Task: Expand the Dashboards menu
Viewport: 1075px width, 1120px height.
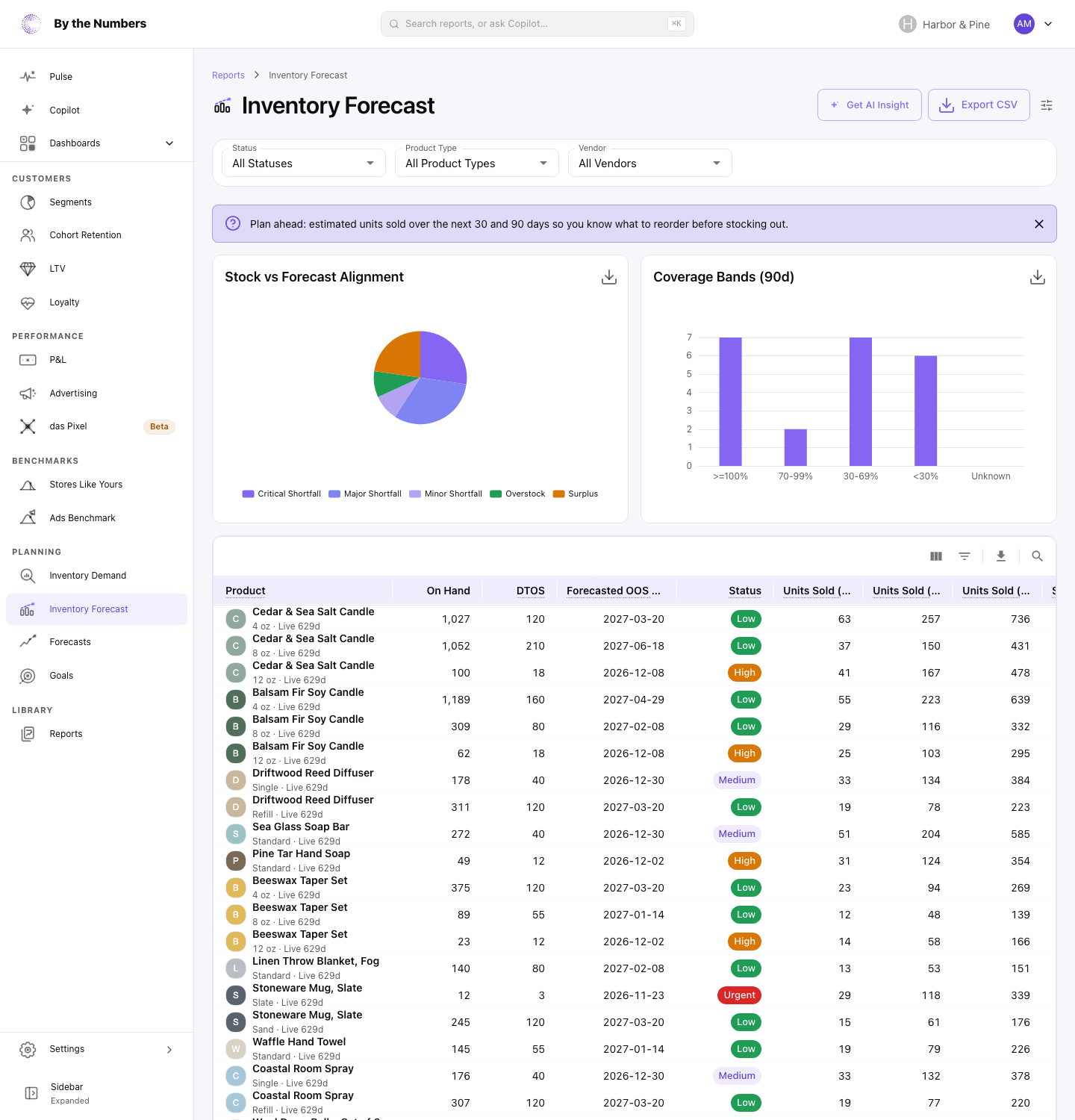Action: [97, 143]
